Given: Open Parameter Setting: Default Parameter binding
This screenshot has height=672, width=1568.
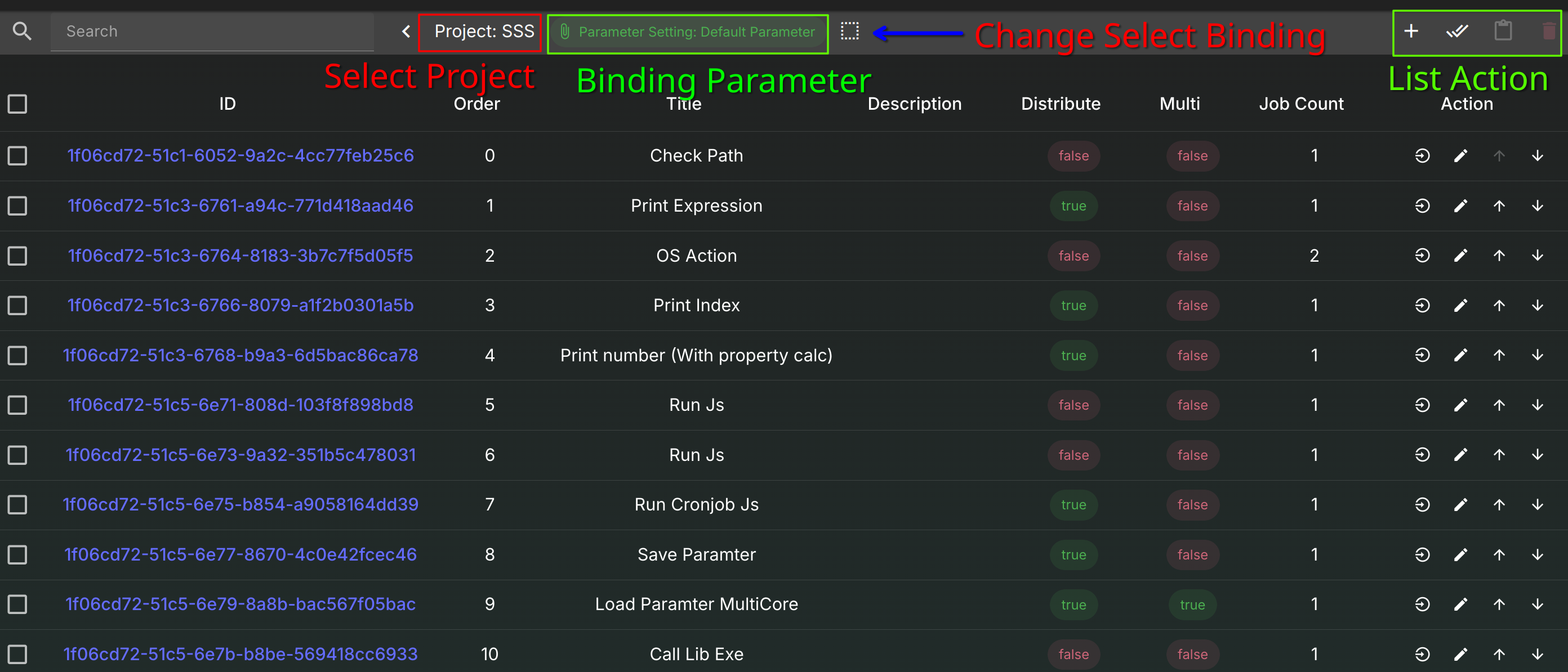Looking at the screenshot, I should (x=688, y=32).
